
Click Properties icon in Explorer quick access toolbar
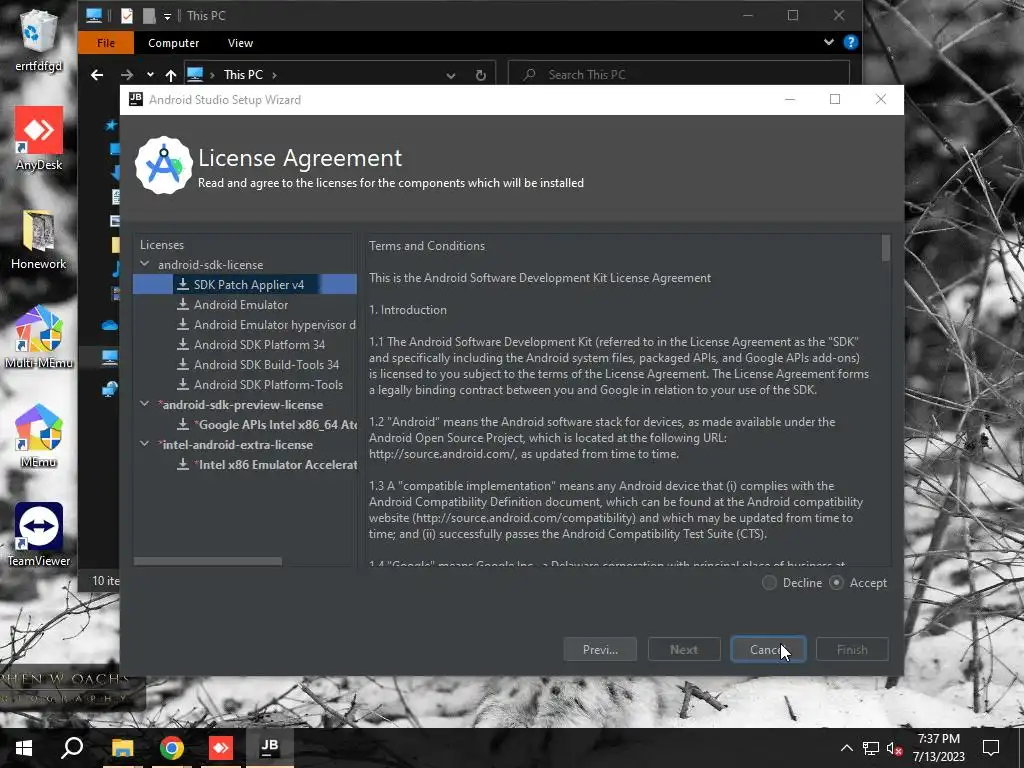point(127,15)
